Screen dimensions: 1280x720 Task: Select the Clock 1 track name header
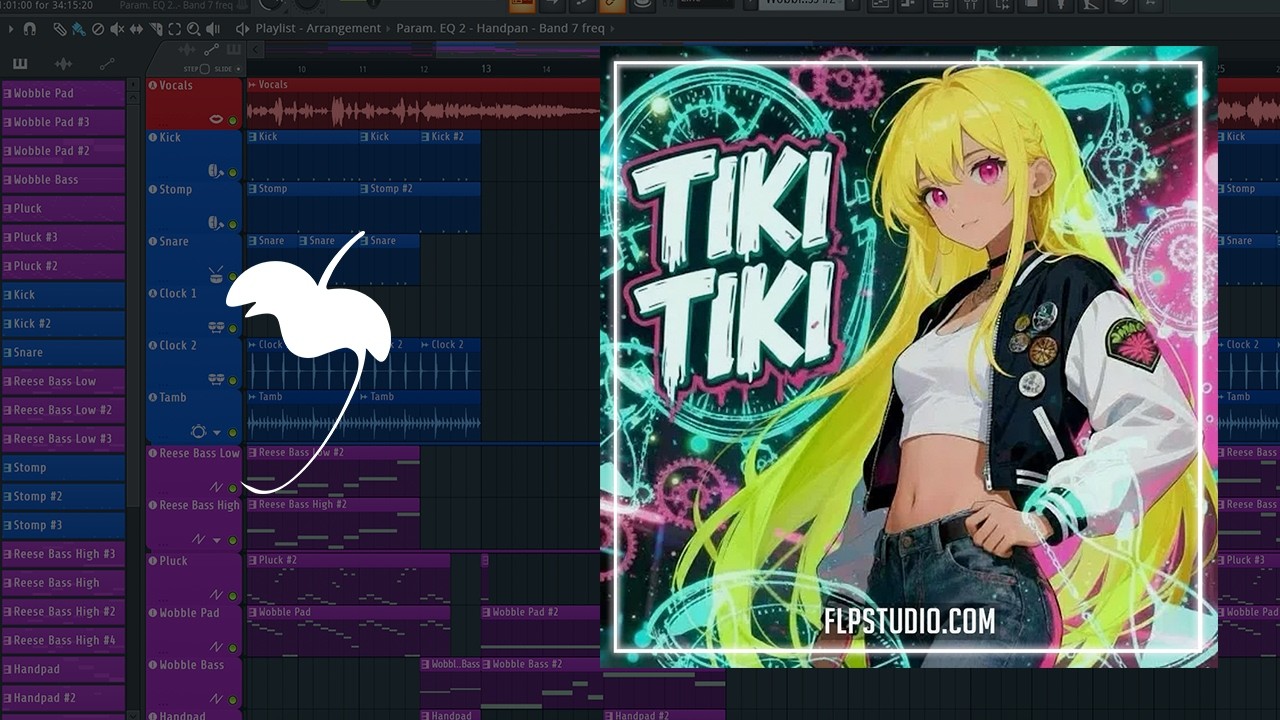(178, 293)
